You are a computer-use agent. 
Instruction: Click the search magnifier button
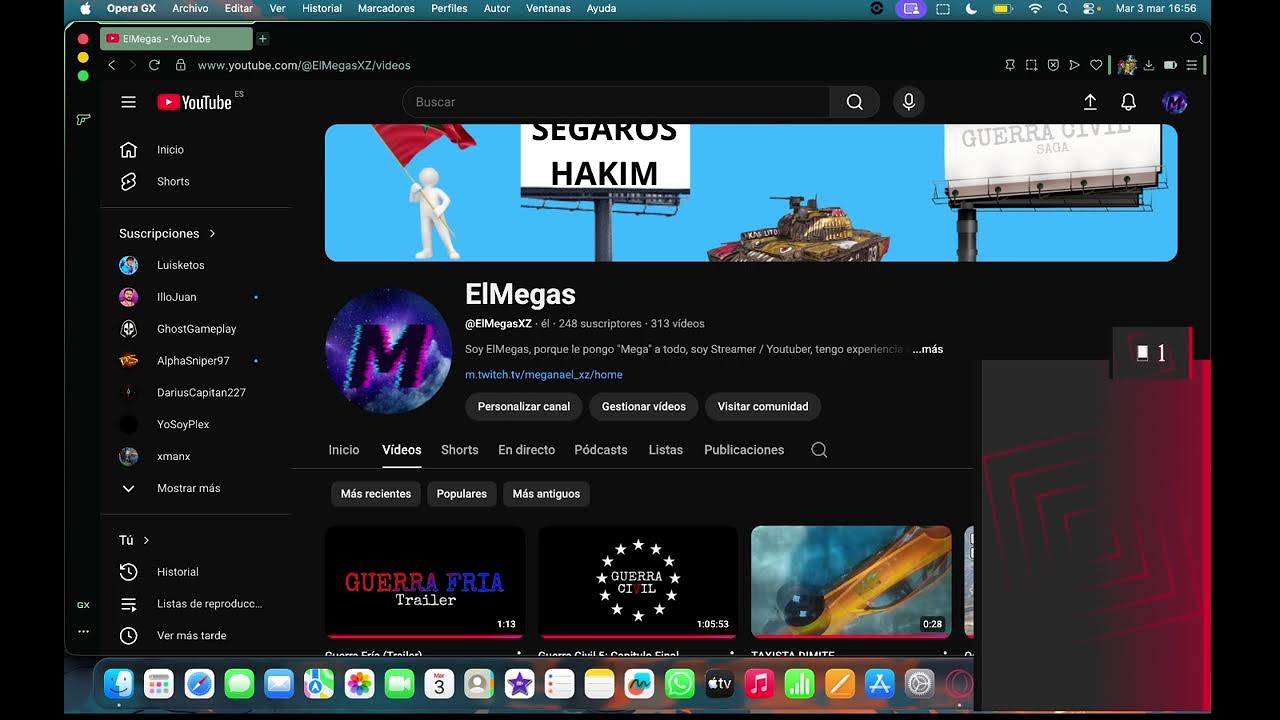[x=854, y=102]
